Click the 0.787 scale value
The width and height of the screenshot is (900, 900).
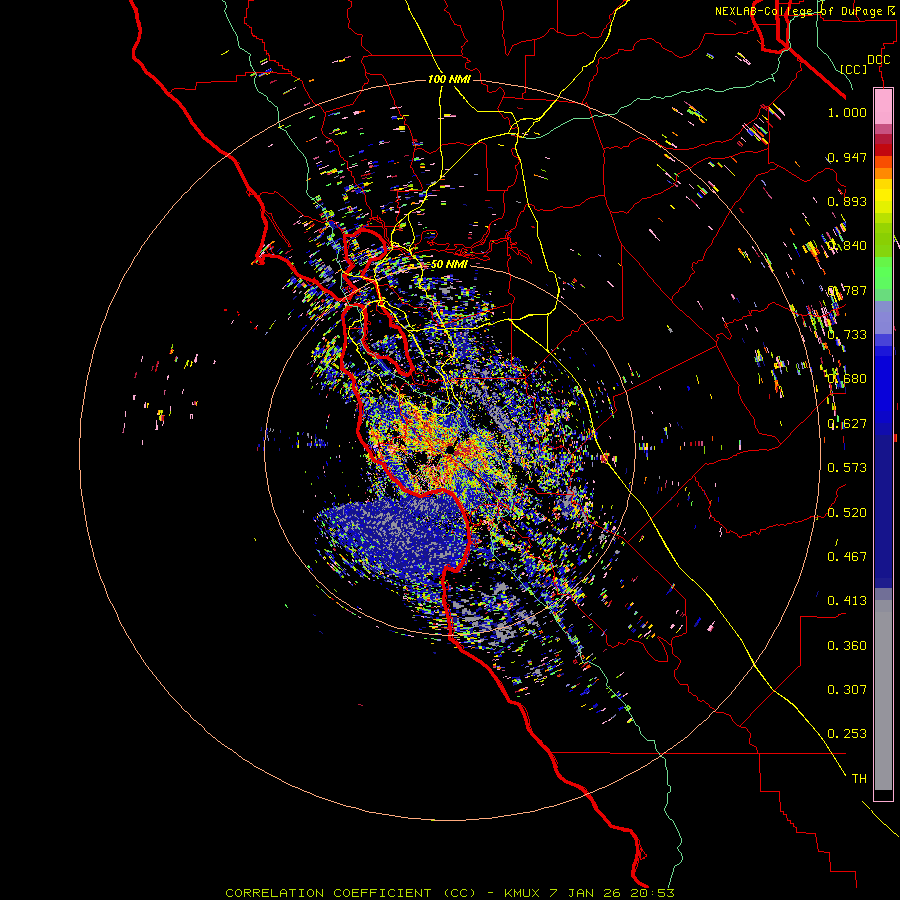[x=847, y=290]
